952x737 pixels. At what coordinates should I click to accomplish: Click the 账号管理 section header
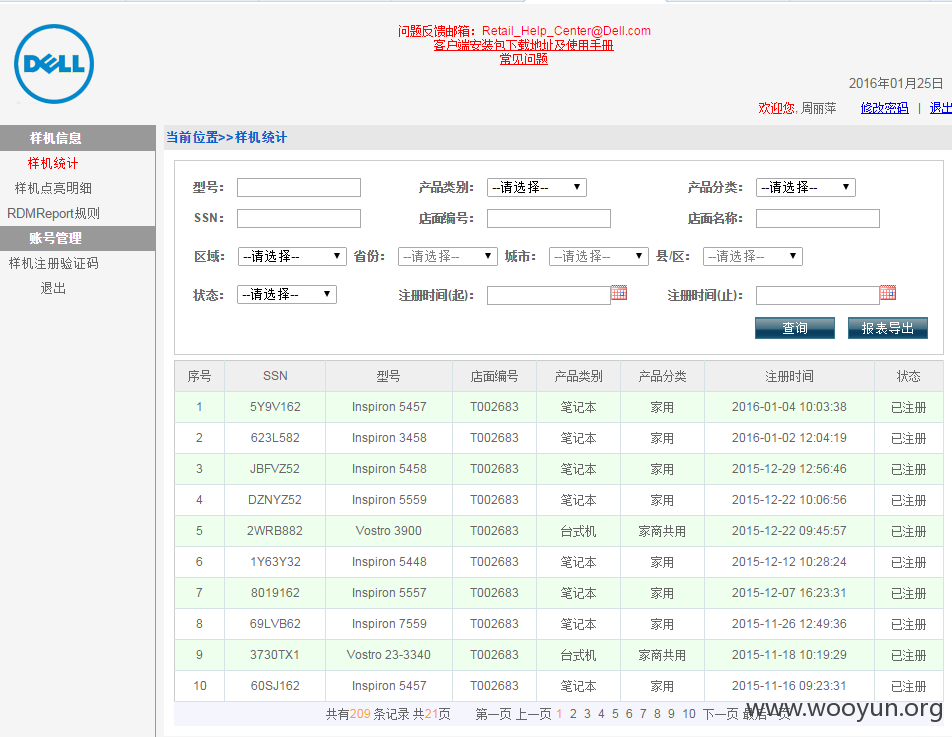(78, 238)
